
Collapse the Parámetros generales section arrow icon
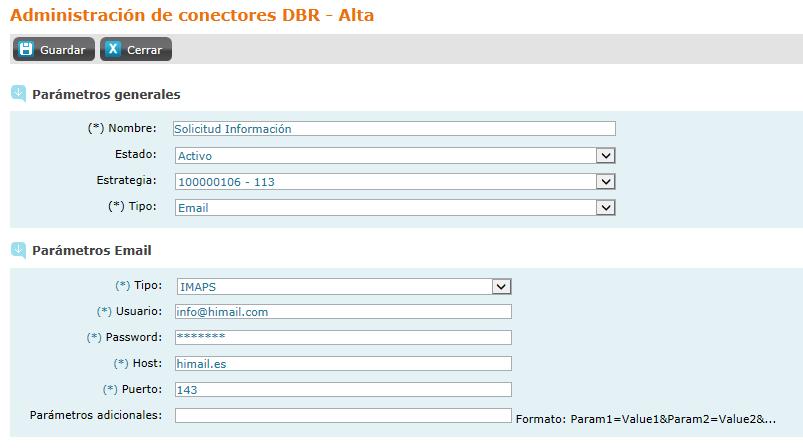tap(18, 94)
